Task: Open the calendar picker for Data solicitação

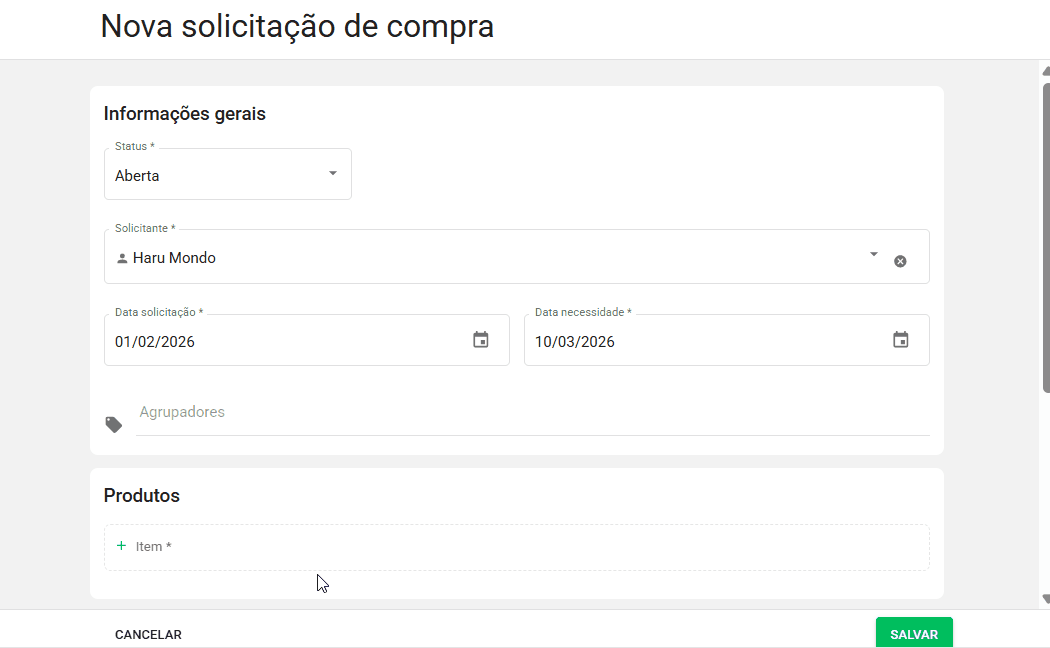Action: pos(480,340)
